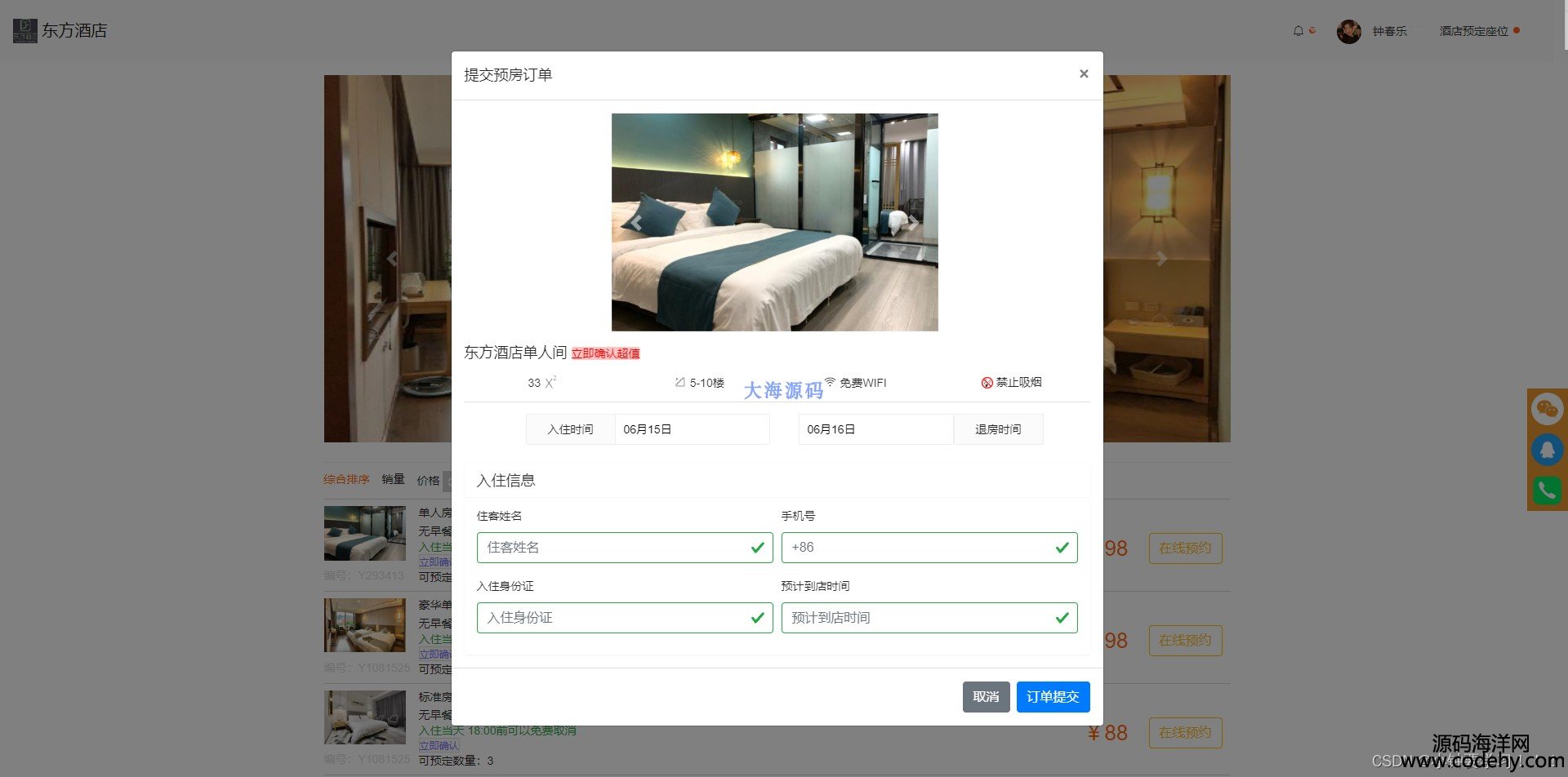
Task: Click the 可预定数量：3 text
Action: [456, 761]
